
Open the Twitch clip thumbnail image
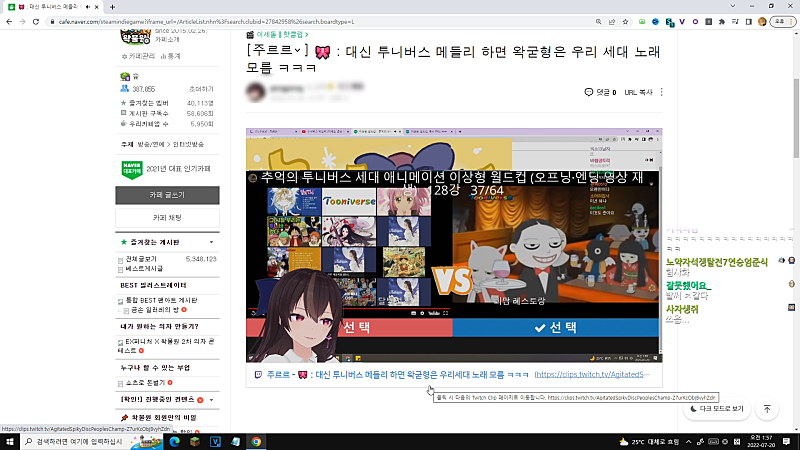454,245
